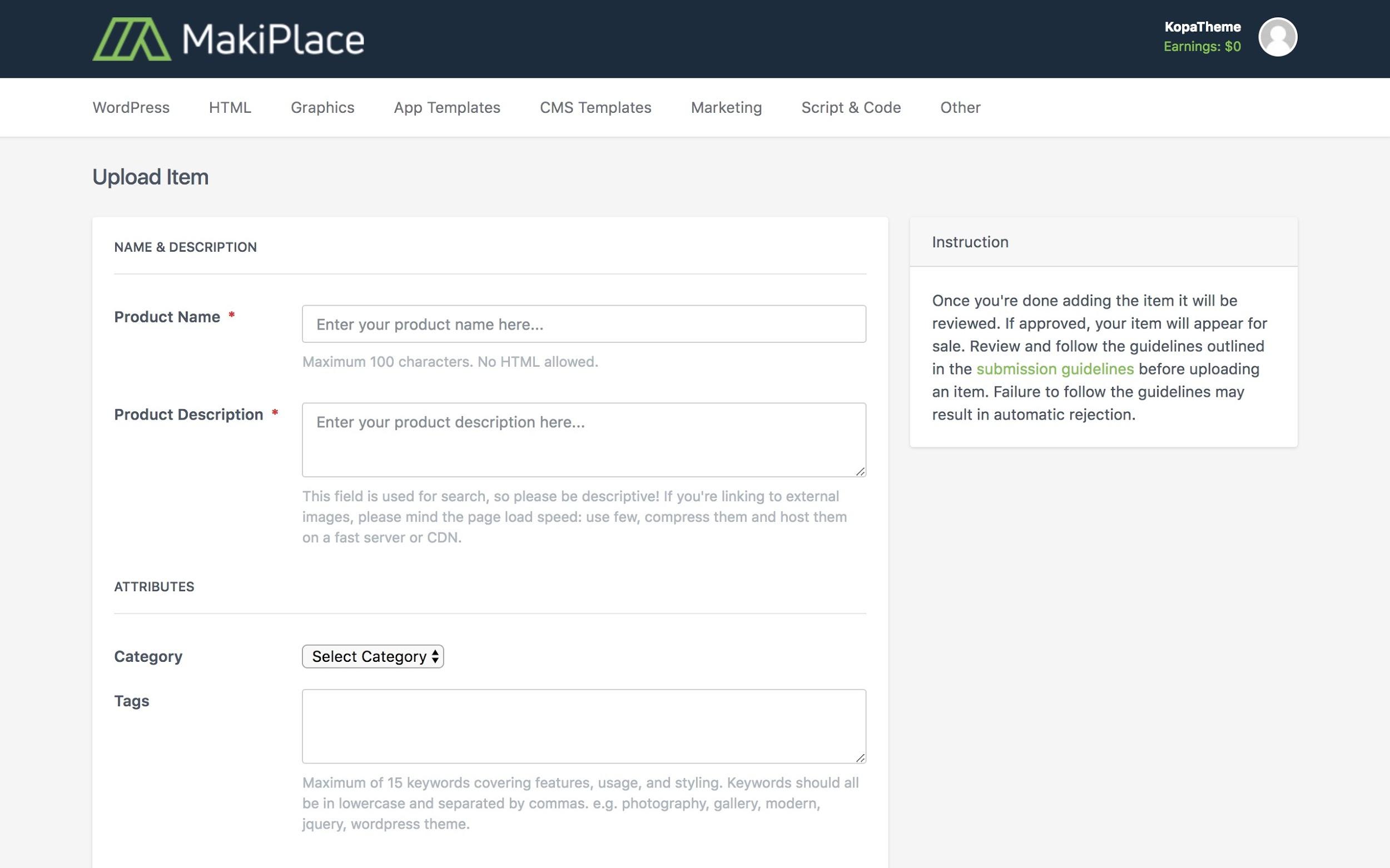1390x868 pixels.
Task: Click the Product Description label
Action: pyautogui.click(x=188, y=415)
